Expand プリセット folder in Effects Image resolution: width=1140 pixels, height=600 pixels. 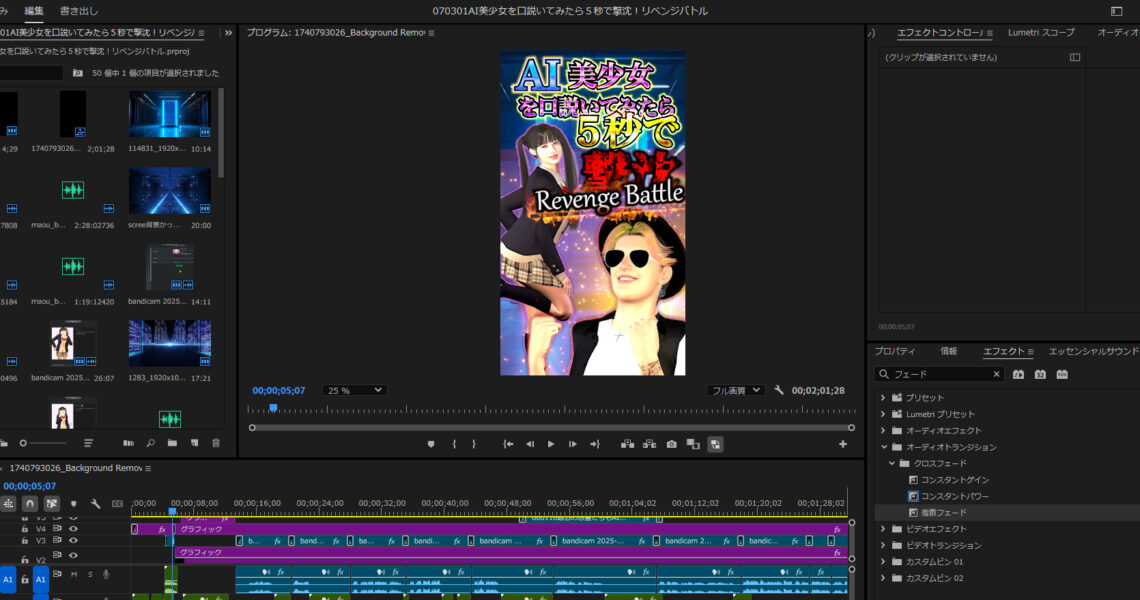click(x=883, y=398)
